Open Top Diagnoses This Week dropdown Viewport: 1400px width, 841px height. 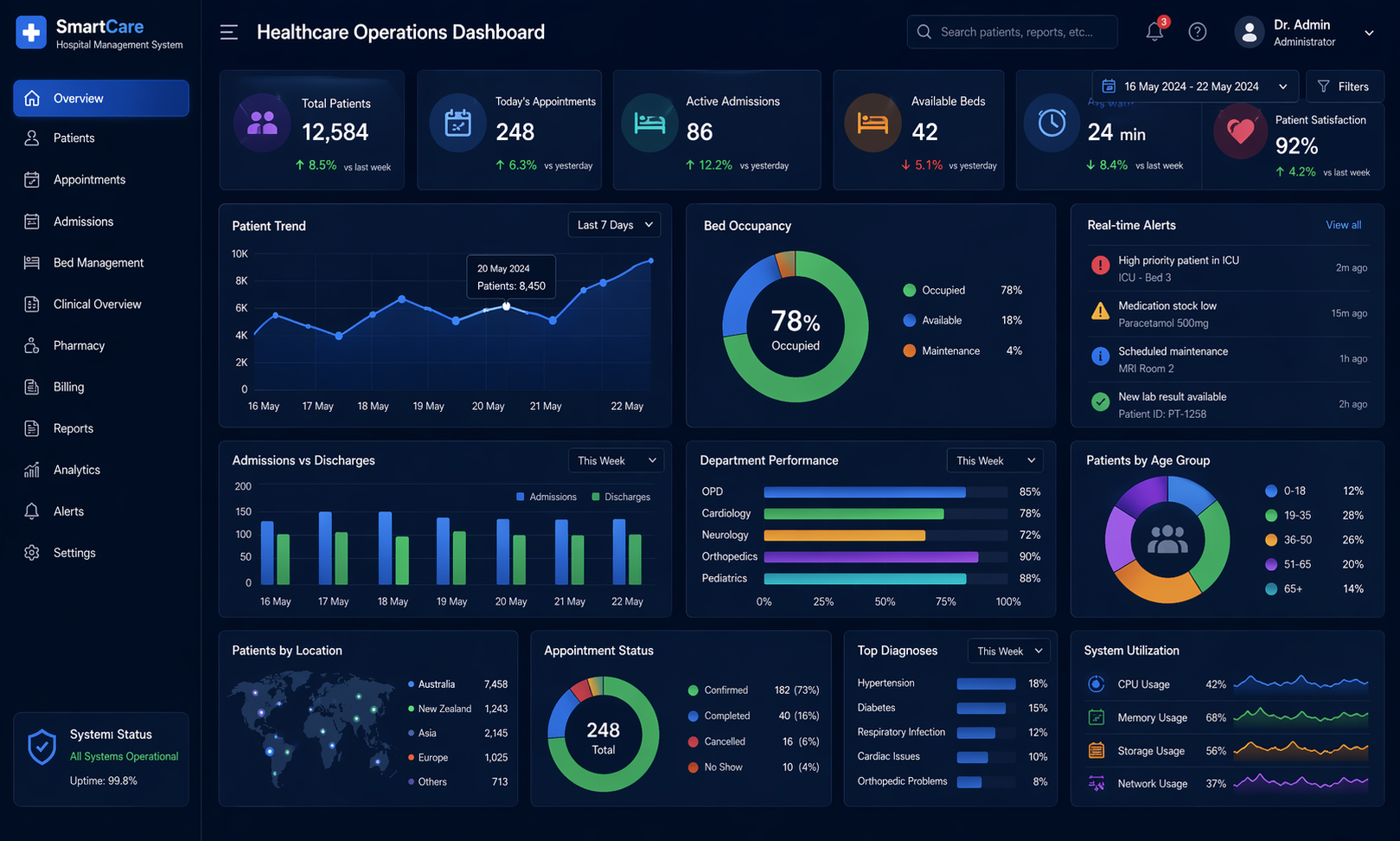click(1010, 651)
